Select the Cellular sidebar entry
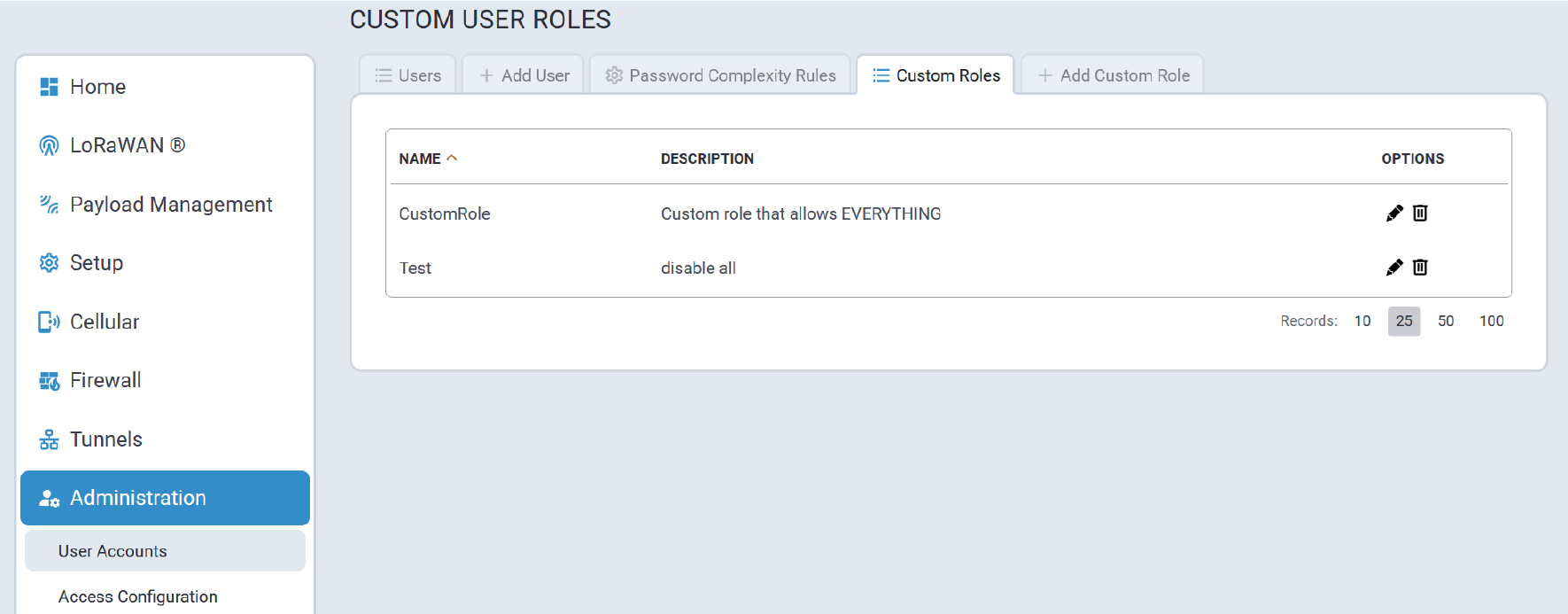 coord(104,322)
